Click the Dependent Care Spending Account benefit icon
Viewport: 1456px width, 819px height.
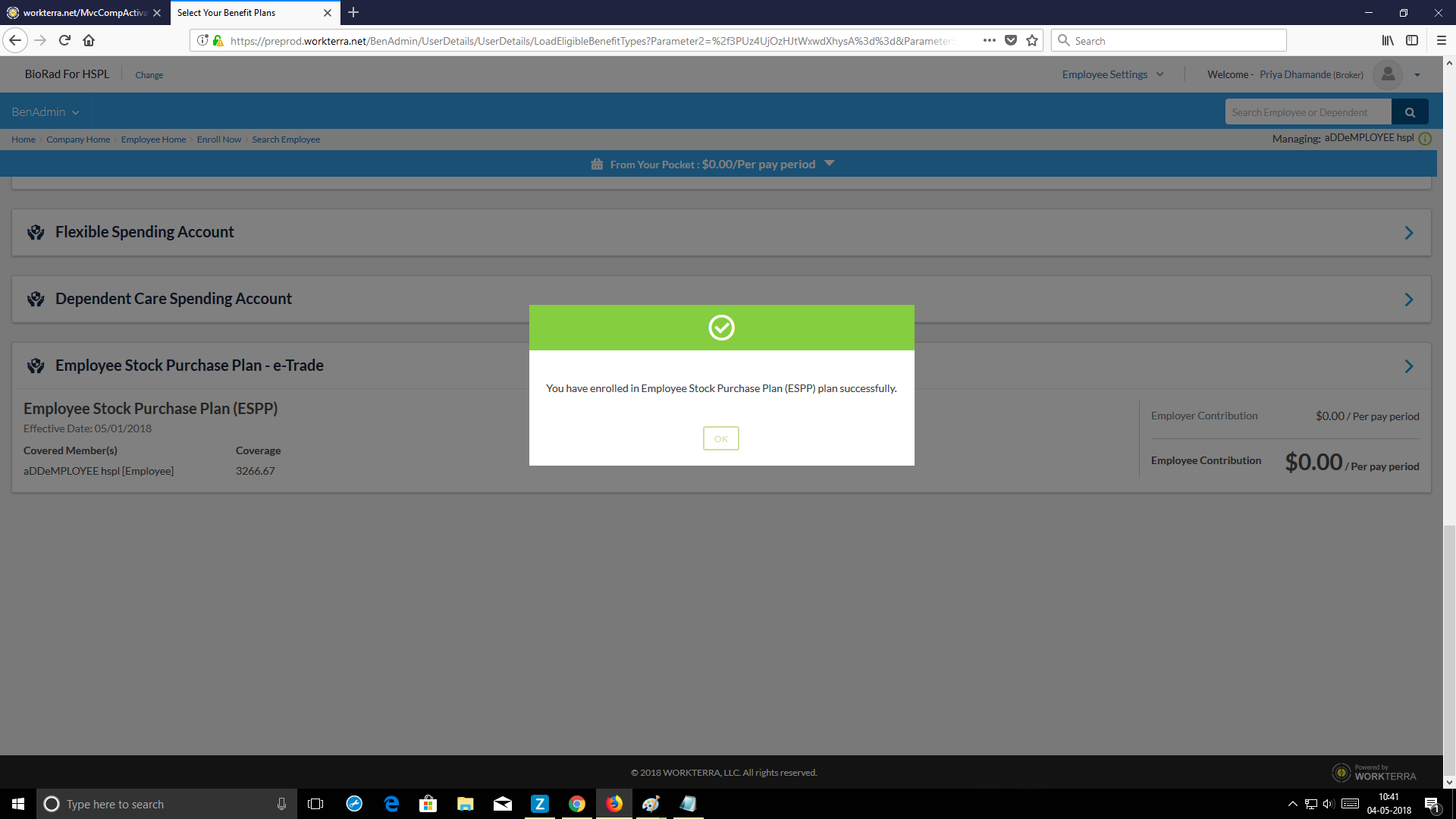click(x=36, y=299)
